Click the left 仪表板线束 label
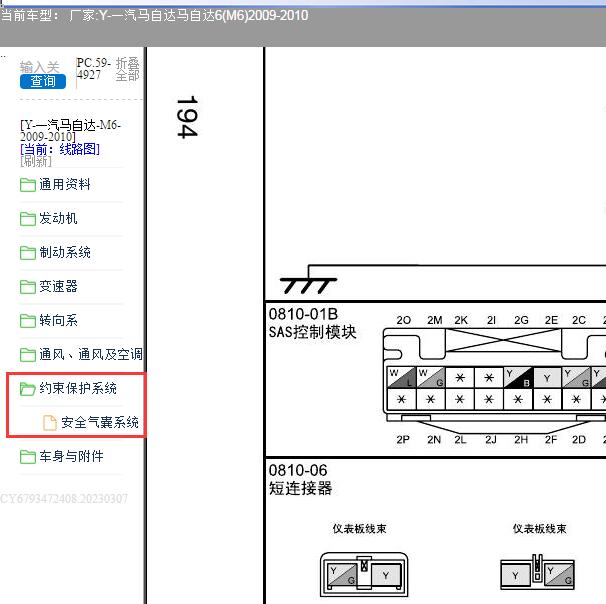The width and height of the screenshot is (606, 604). tap(359, 529)
